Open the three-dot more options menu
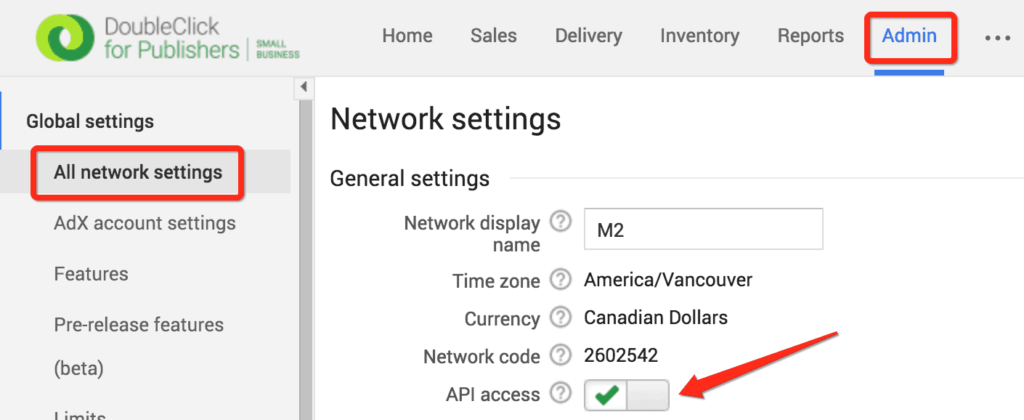The height and width of the screenshot is (420, 1024). coord(997,37)
